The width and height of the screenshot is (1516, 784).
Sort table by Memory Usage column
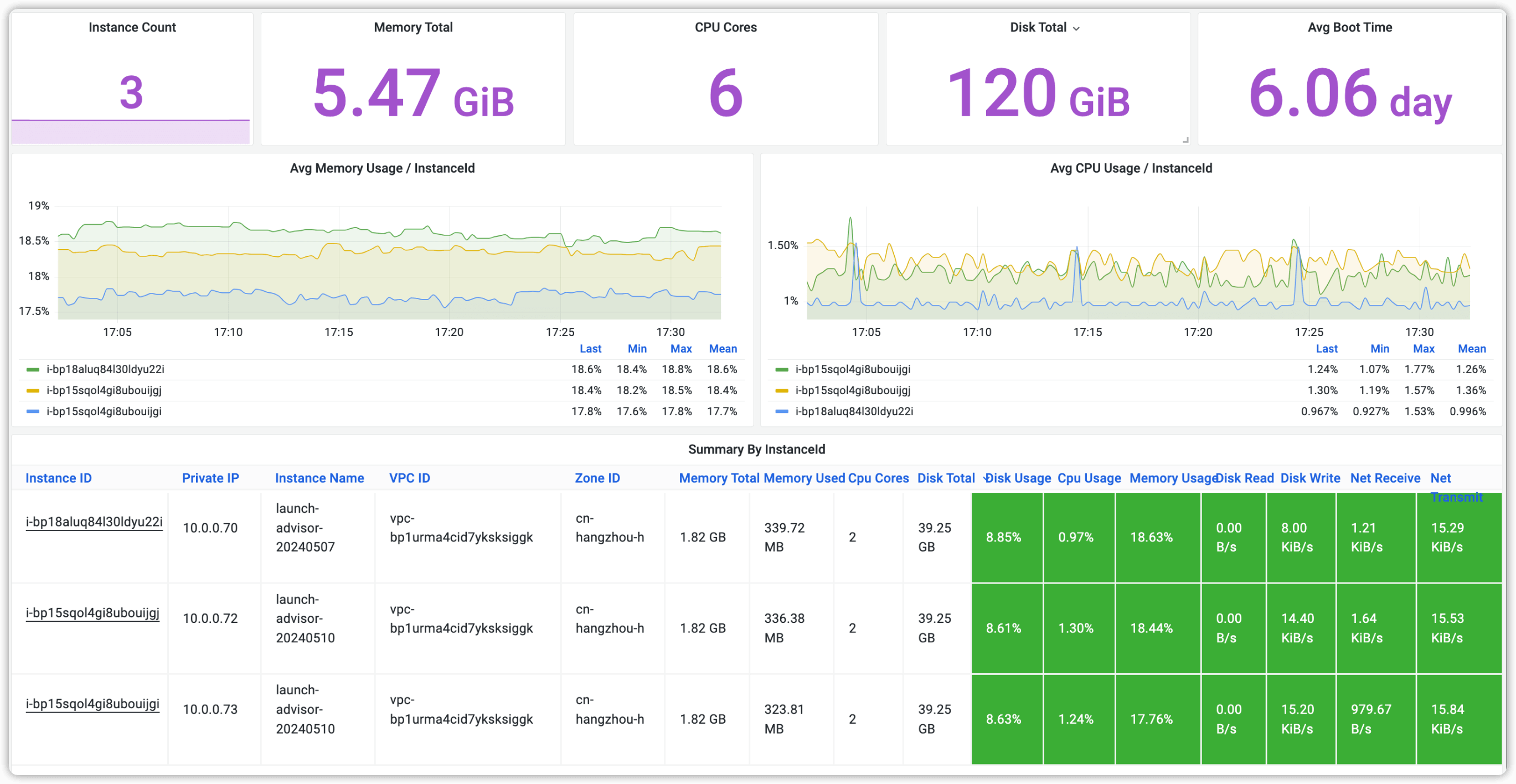(x=1172, y=478)
